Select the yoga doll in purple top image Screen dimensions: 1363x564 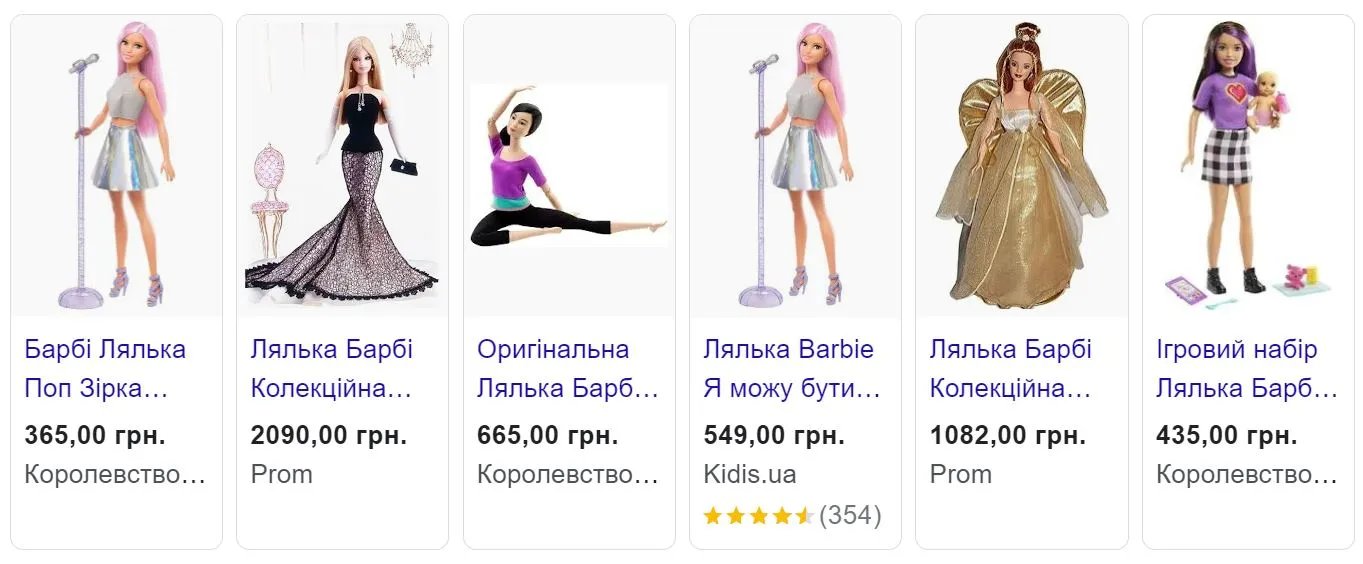click(568, 166)
